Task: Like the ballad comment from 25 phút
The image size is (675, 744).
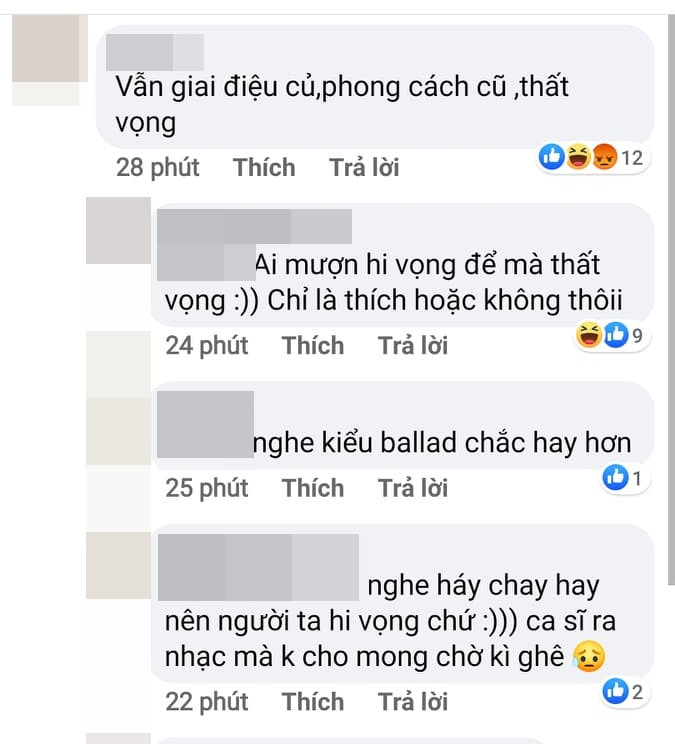Action: pos(313,488)
